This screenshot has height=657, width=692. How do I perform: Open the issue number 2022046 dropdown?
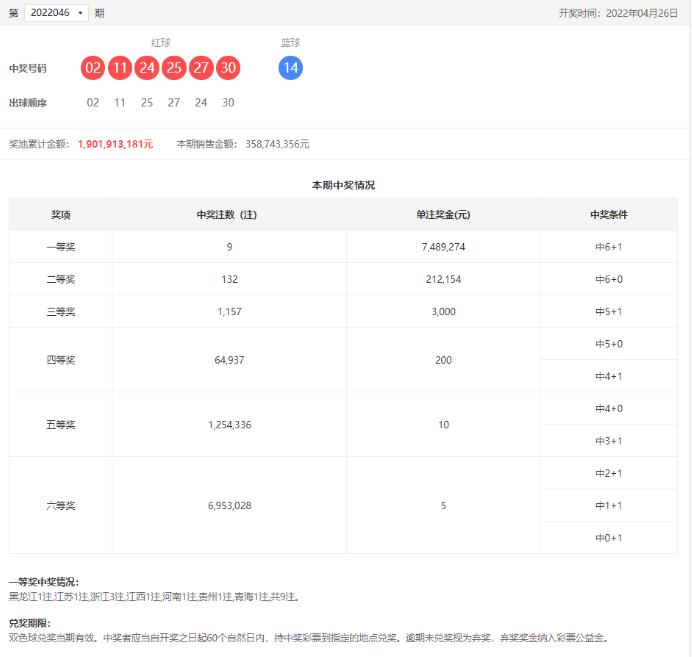coord(56,13)
